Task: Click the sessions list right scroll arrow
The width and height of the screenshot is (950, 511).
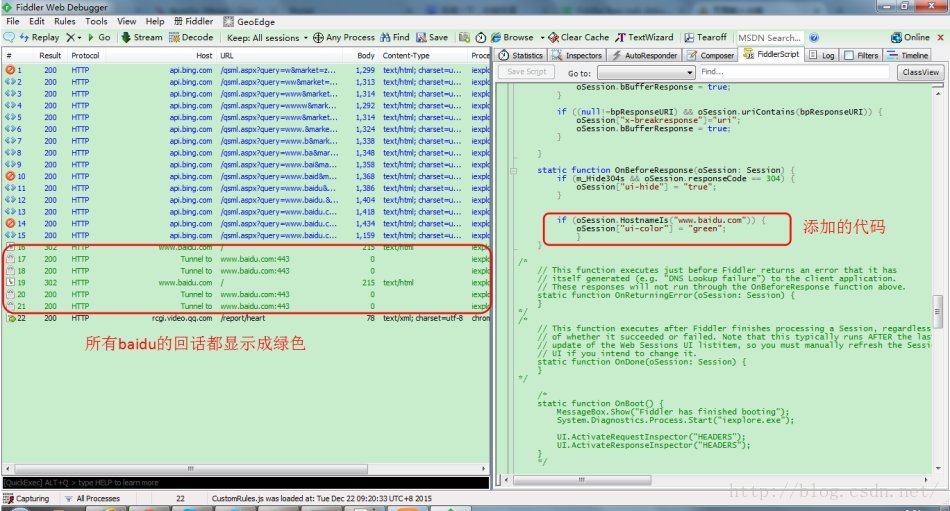Action: pyautogui.click(x=483, y=469)
